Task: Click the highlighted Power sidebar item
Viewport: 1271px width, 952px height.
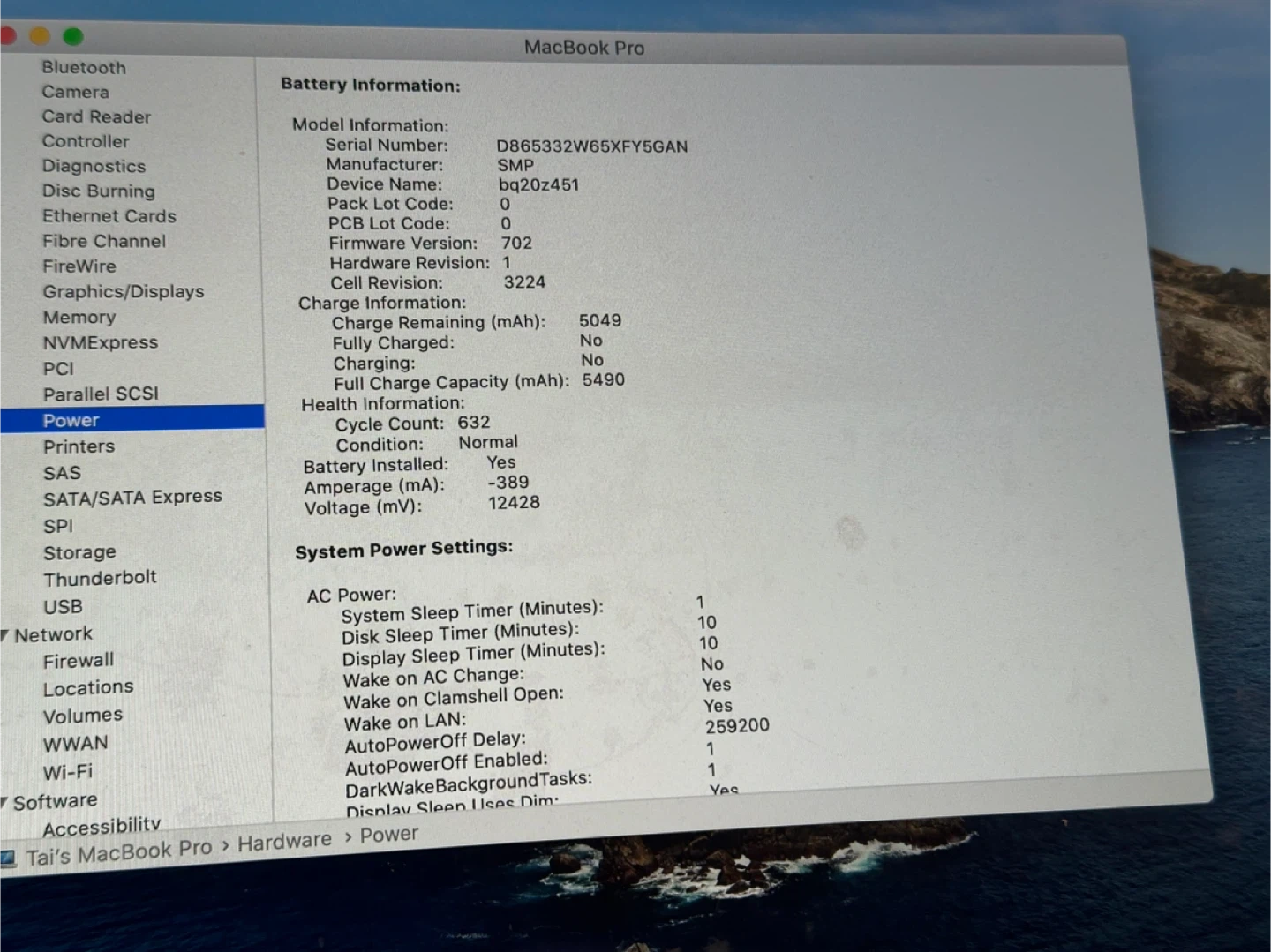Action: click(x=71, y=421)
